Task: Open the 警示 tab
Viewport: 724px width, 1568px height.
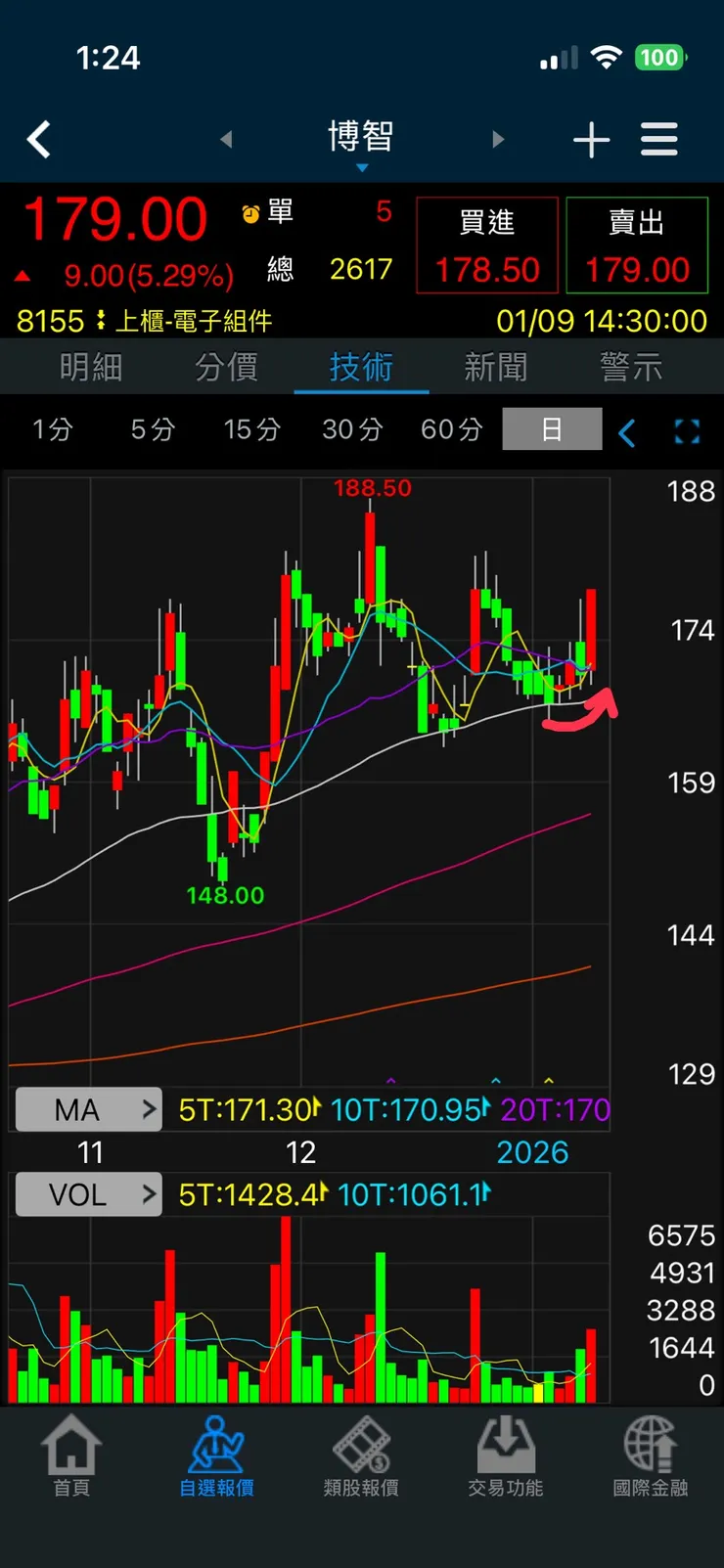Action: 631,368
